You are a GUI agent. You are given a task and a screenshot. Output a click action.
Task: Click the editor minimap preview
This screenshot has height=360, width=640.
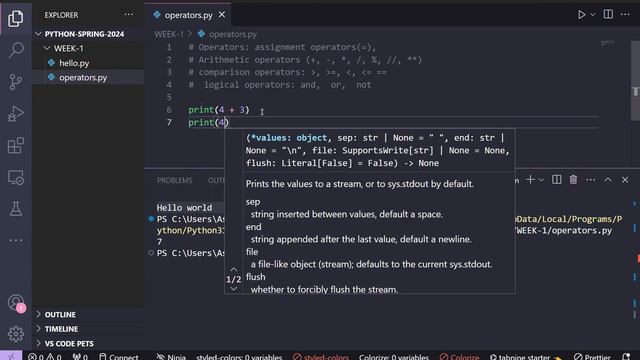tap(608, 42)
